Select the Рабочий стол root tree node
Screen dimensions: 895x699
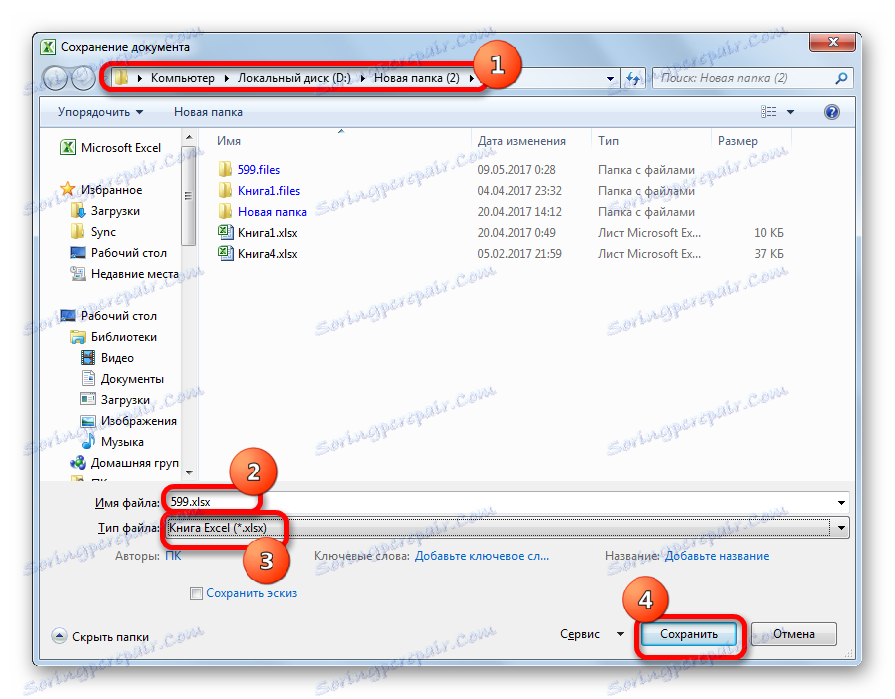click(x=108, y=316)
